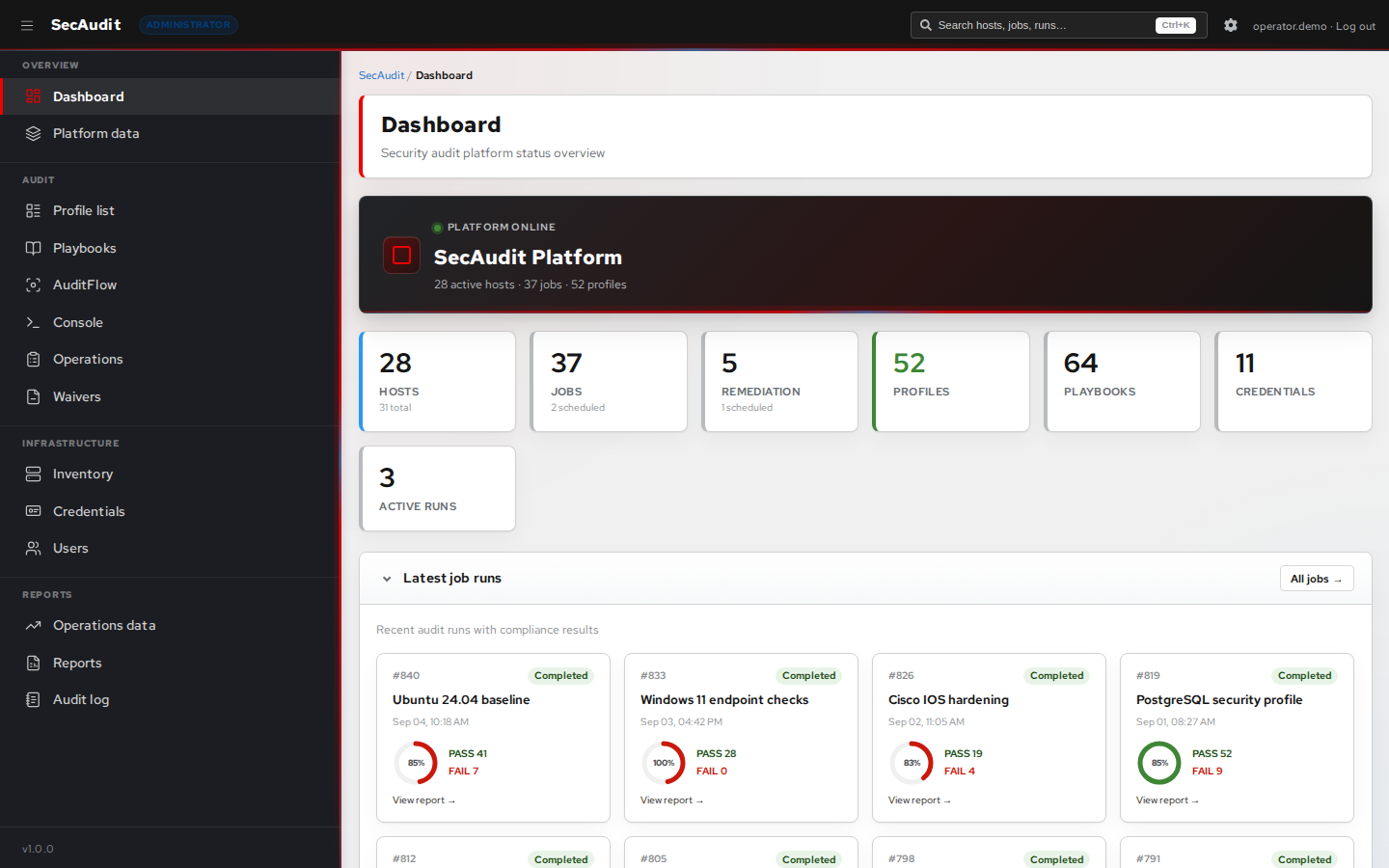This screenshot has width=1389, height=868.
Task: Click the ADMINISTRATOR role badge
Action: click(x=188, y=25)
